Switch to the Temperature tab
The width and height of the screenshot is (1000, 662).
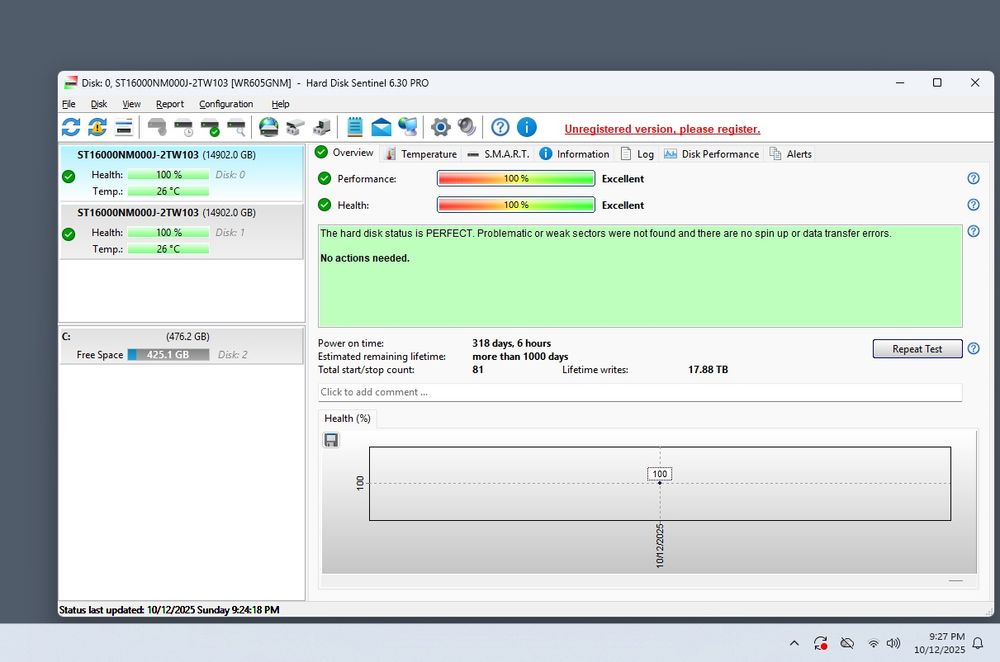click(421, 154)
